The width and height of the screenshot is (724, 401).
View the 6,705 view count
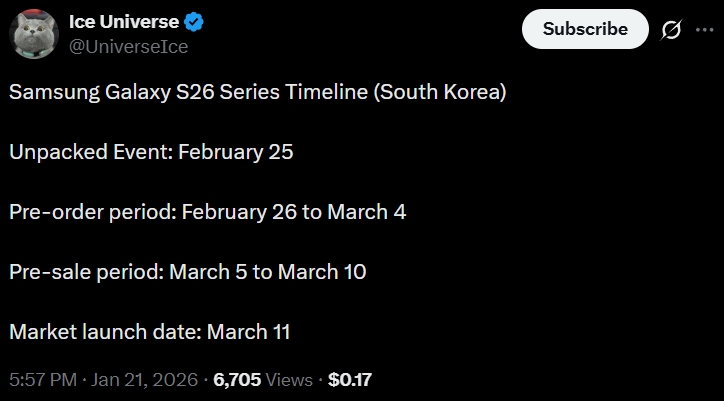coord(238,380)
